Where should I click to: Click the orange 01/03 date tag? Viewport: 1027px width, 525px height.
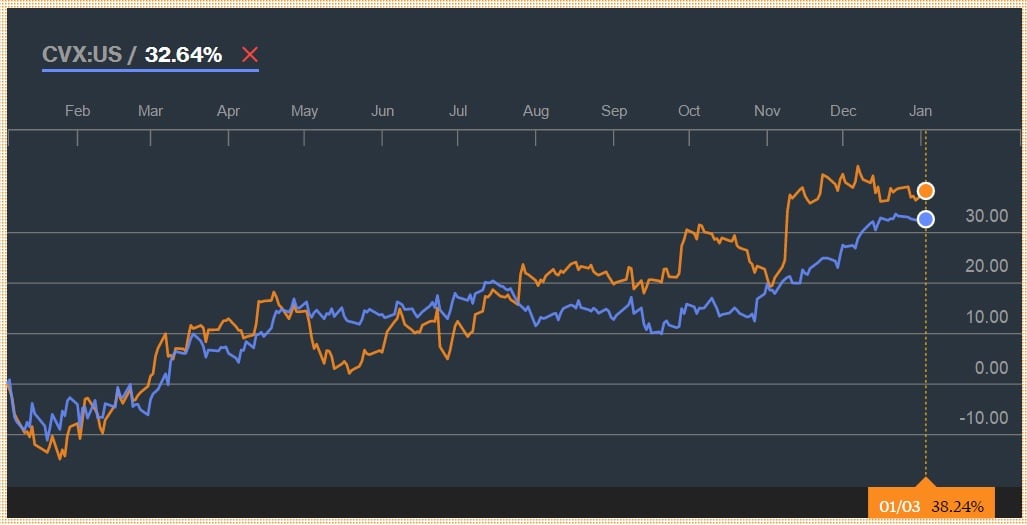[x=898, y=506]
